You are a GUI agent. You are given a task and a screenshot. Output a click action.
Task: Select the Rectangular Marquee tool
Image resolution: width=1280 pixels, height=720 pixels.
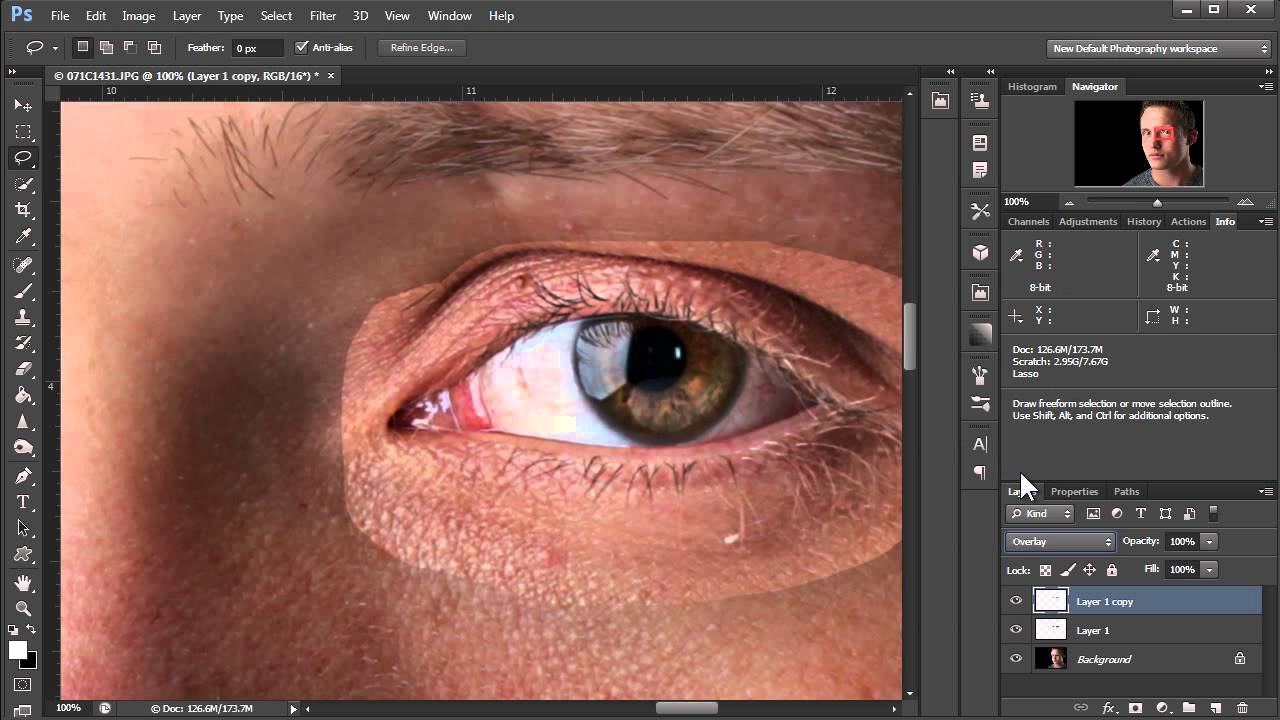click(23, 132)
